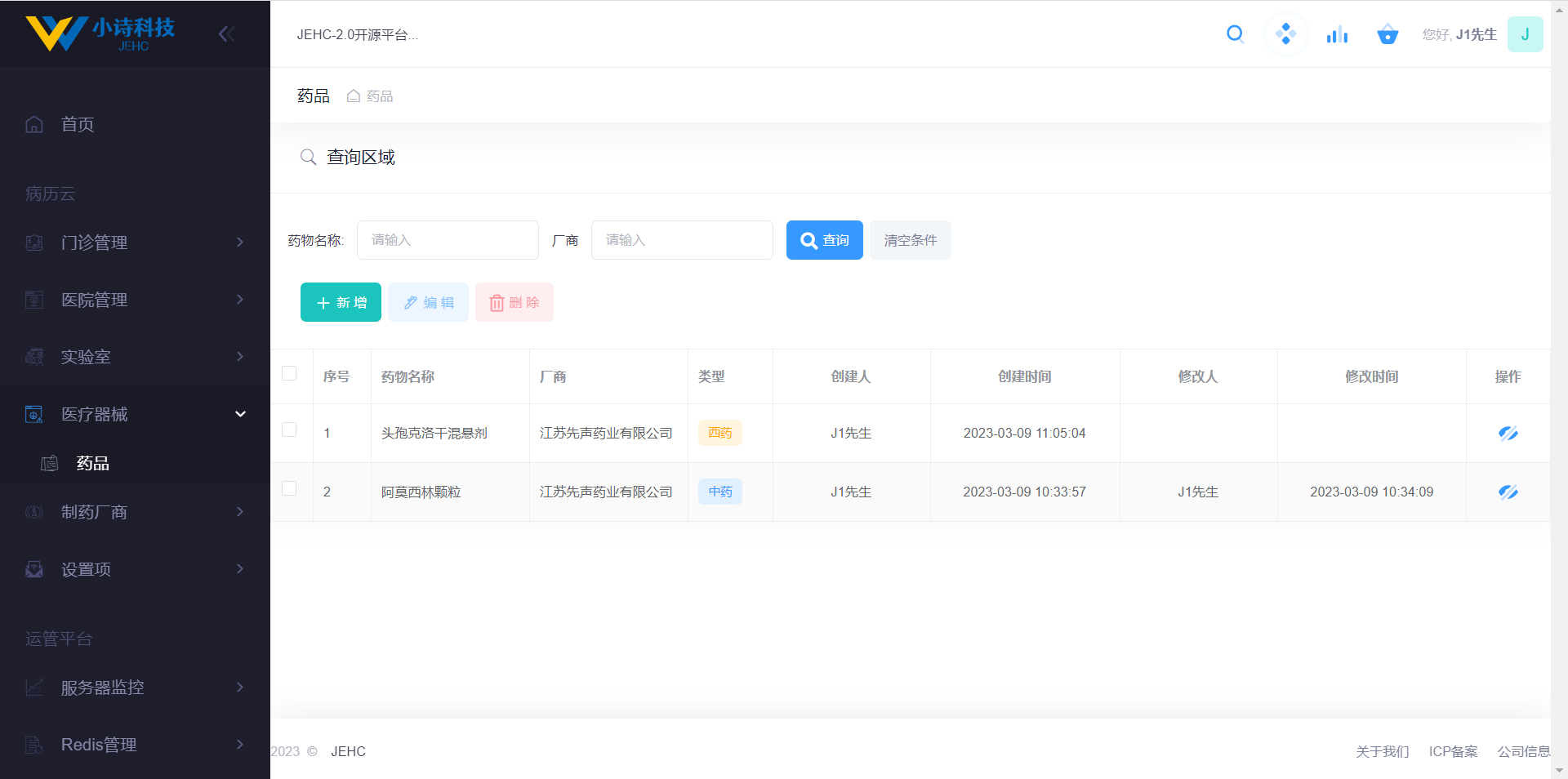Viewport: 1568px width, 779px height.
Task: Click the 修改时间 column header
Action: tap(1371, 376)
